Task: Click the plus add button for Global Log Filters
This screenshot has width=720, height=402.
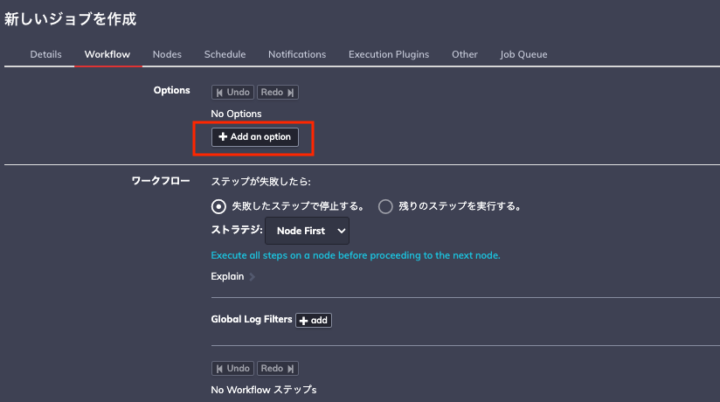Action: point(313,320)
